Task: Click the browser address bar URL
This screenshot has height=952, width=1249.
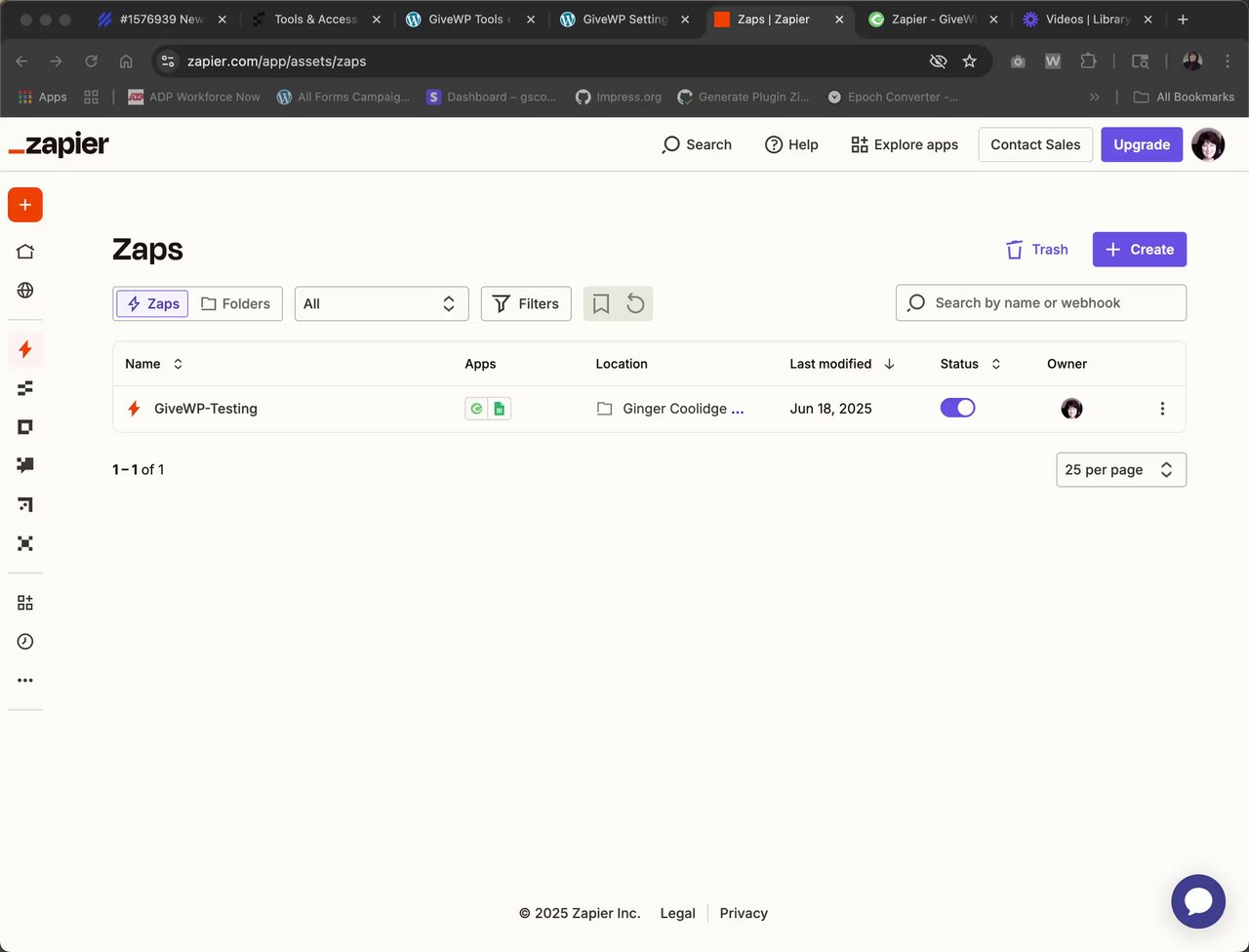Action: 277,61
